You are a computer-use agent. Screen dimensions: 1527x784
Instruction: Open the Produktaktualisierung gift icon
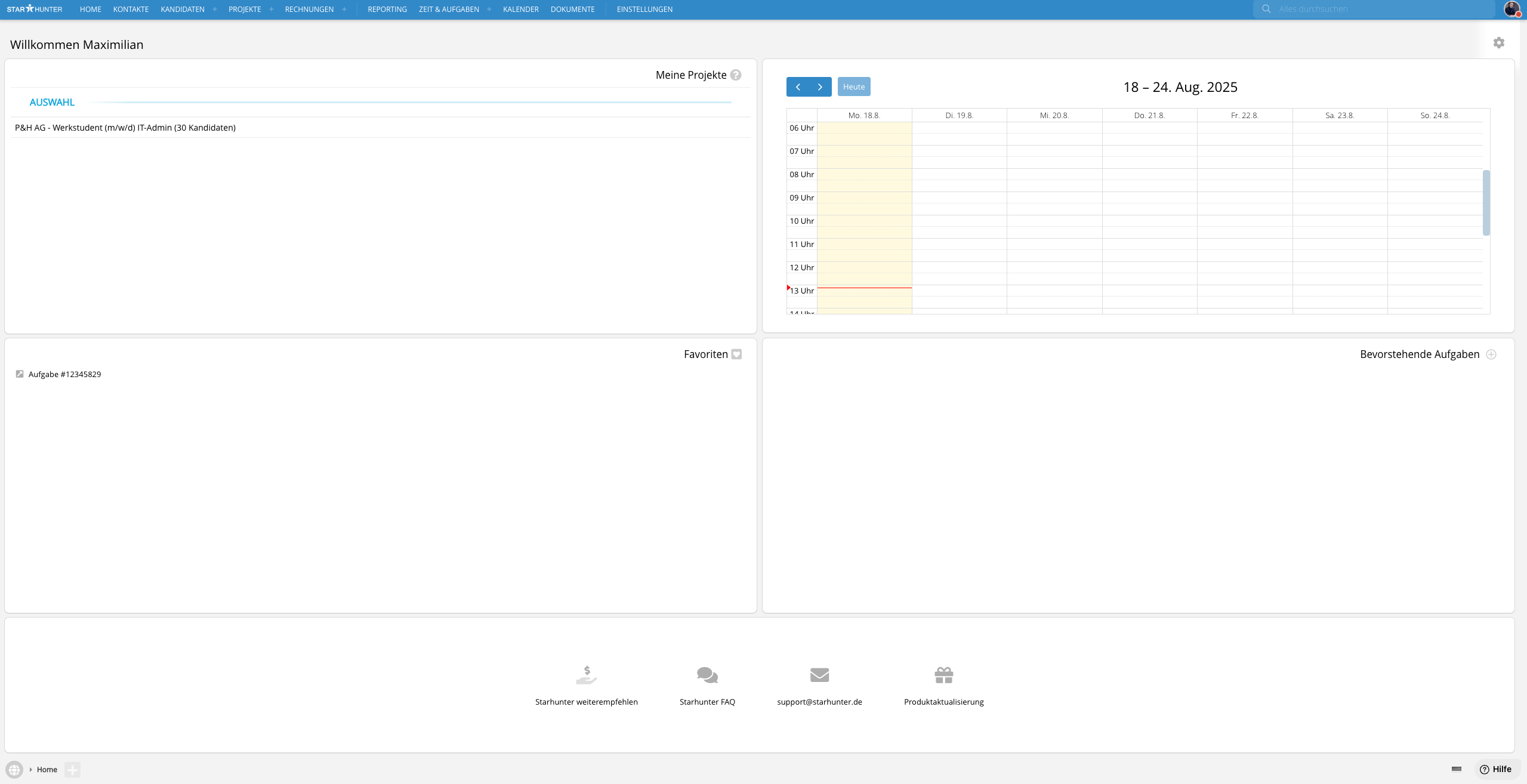943,675
